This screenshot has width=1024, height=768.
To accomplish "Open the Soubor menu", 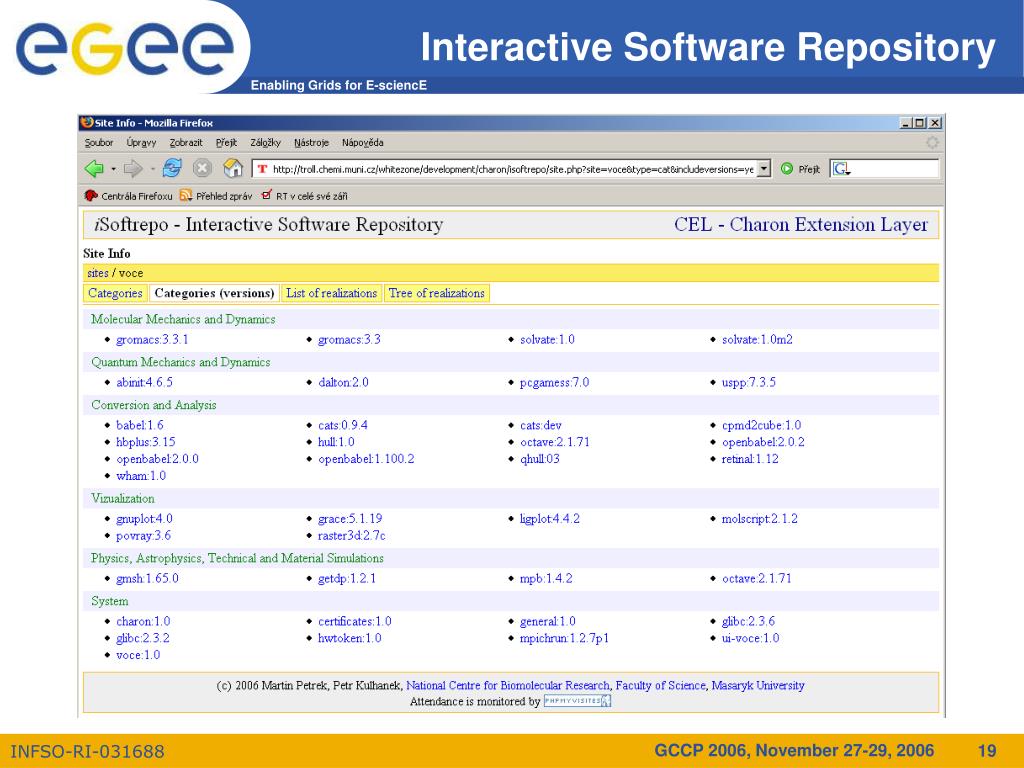I will coord(99,142).
